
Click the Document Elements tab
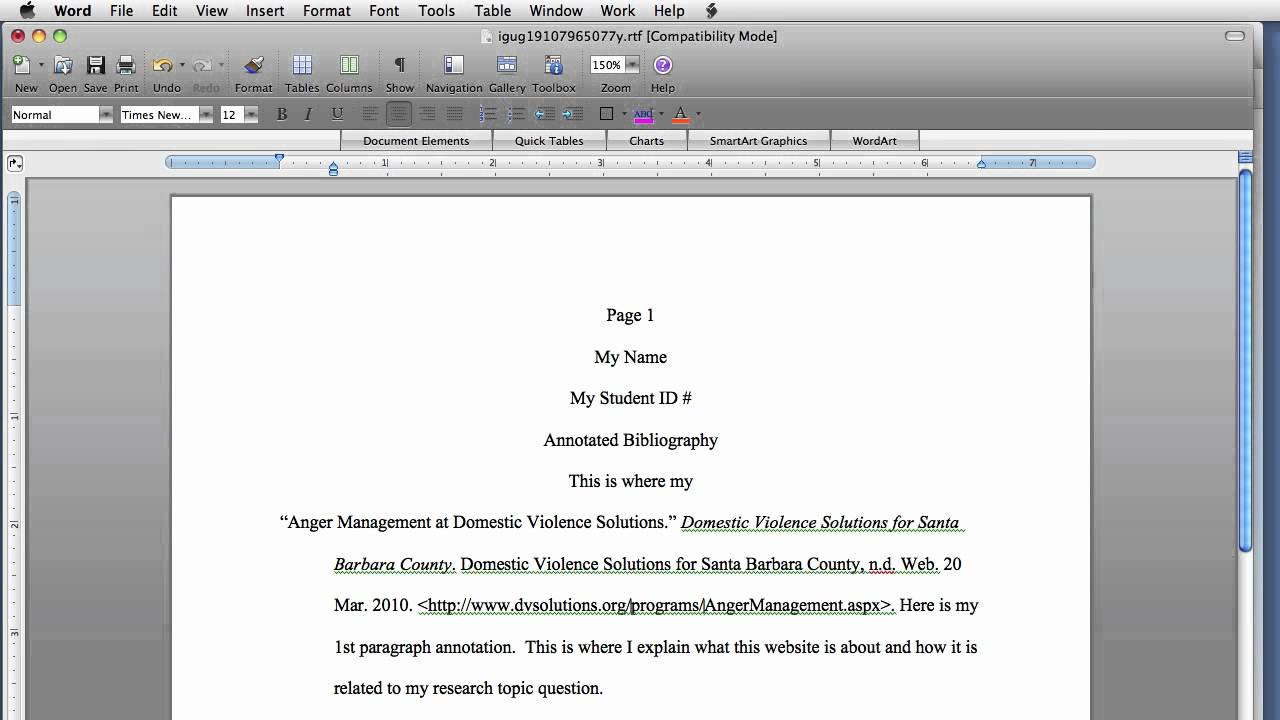(416, 141)
